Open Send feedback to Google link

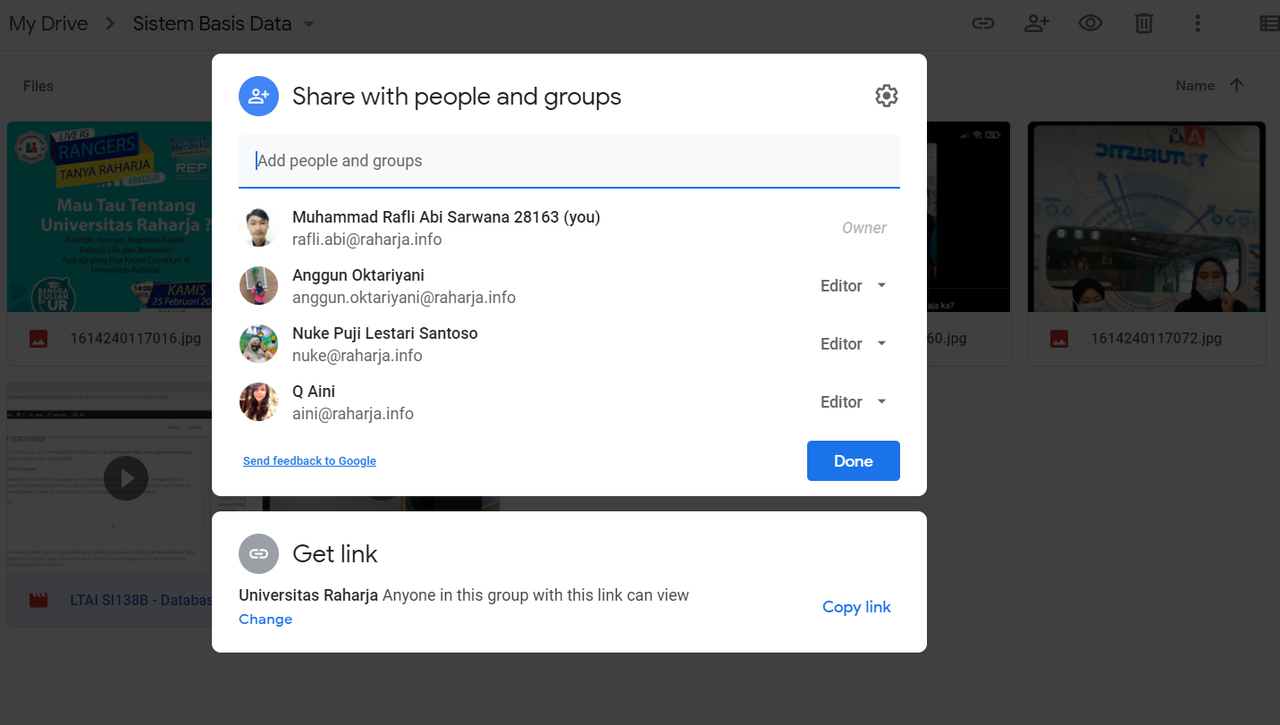click(309, 461)
